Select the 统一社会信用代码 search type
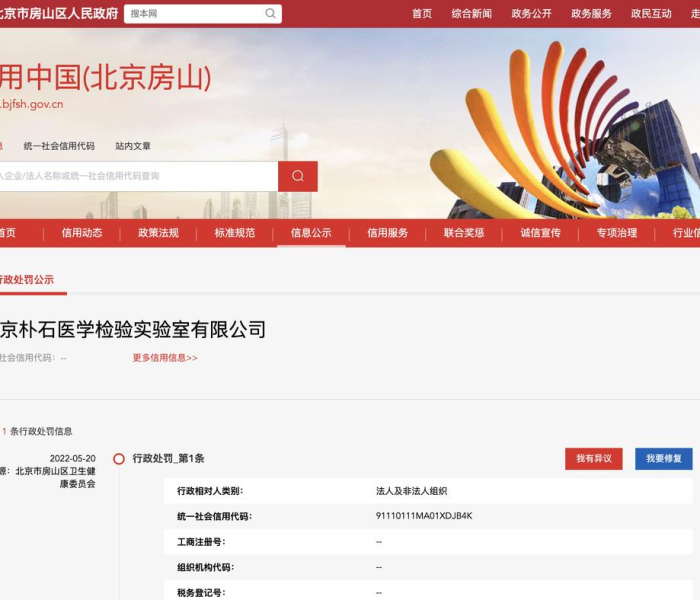 [x=59, y=146]
